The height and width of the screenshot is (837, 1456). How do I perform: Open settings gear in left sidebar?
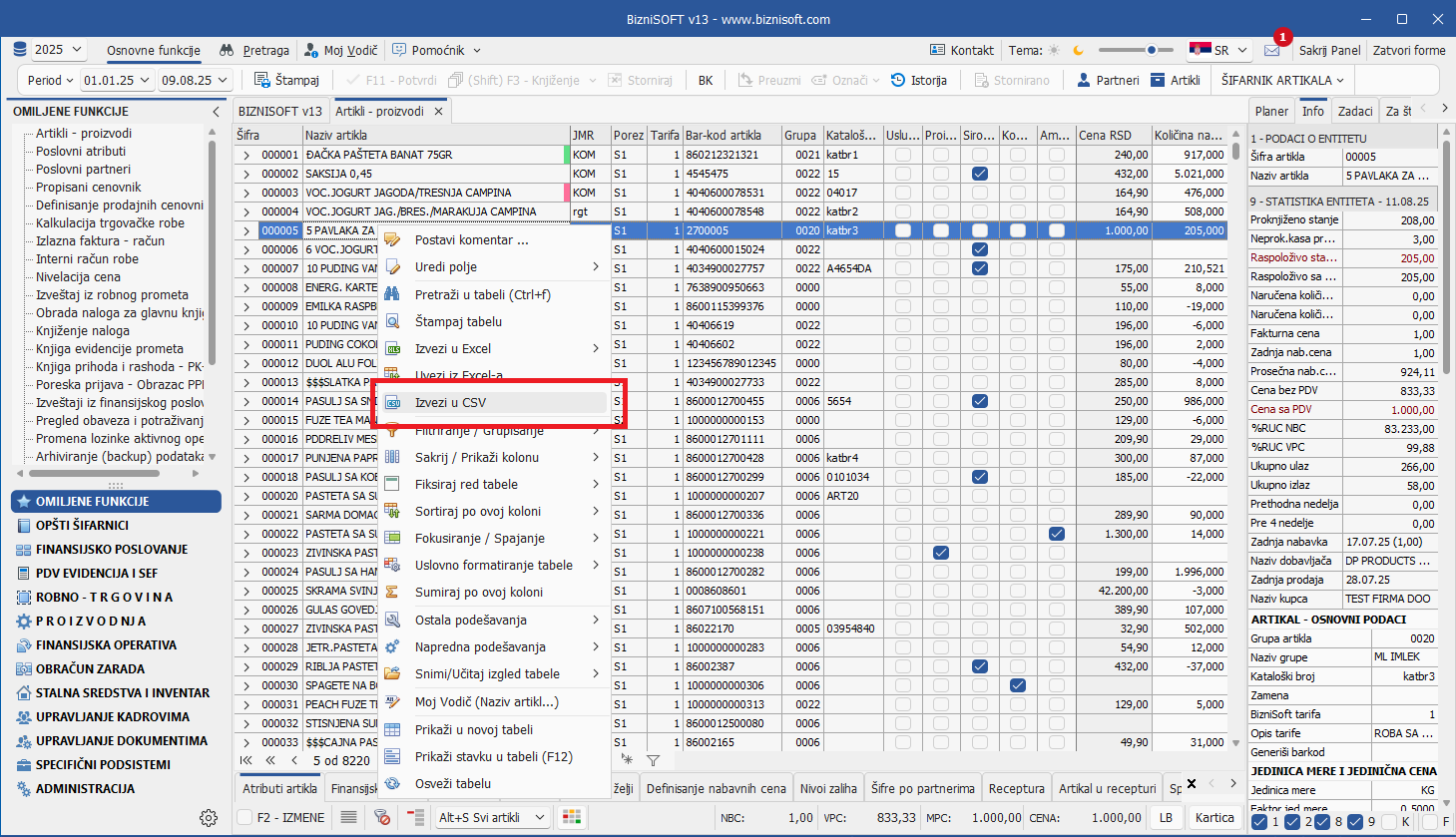click(x=208, y=818)
